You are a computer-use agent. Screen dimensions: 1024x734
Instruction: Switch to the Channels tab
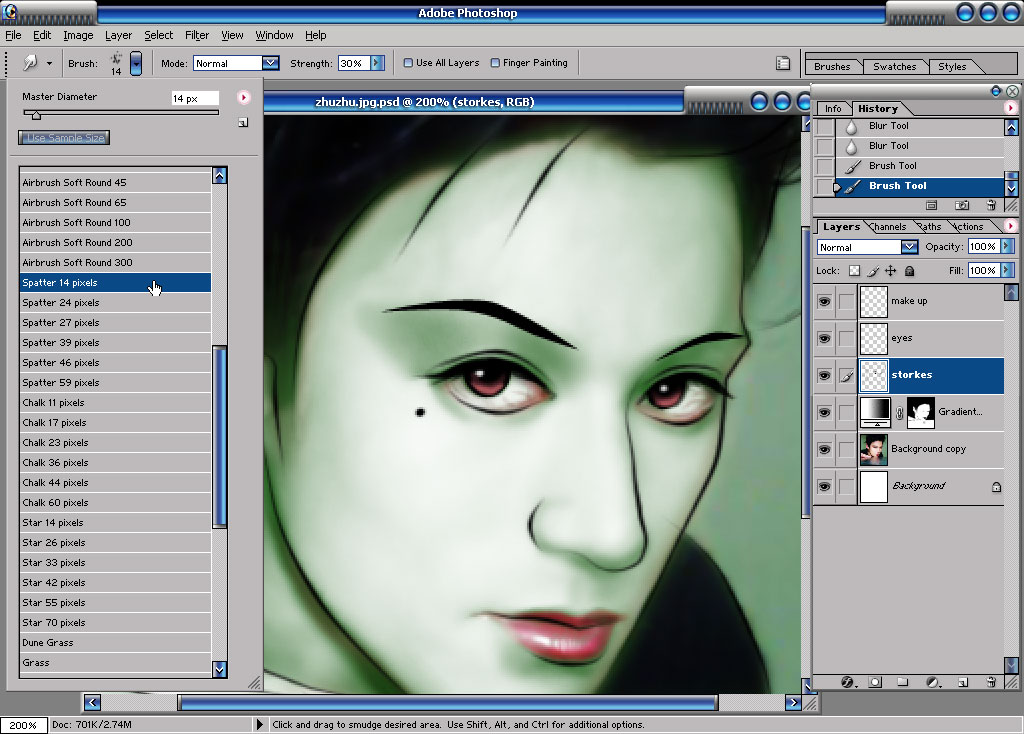click(889, 227)
